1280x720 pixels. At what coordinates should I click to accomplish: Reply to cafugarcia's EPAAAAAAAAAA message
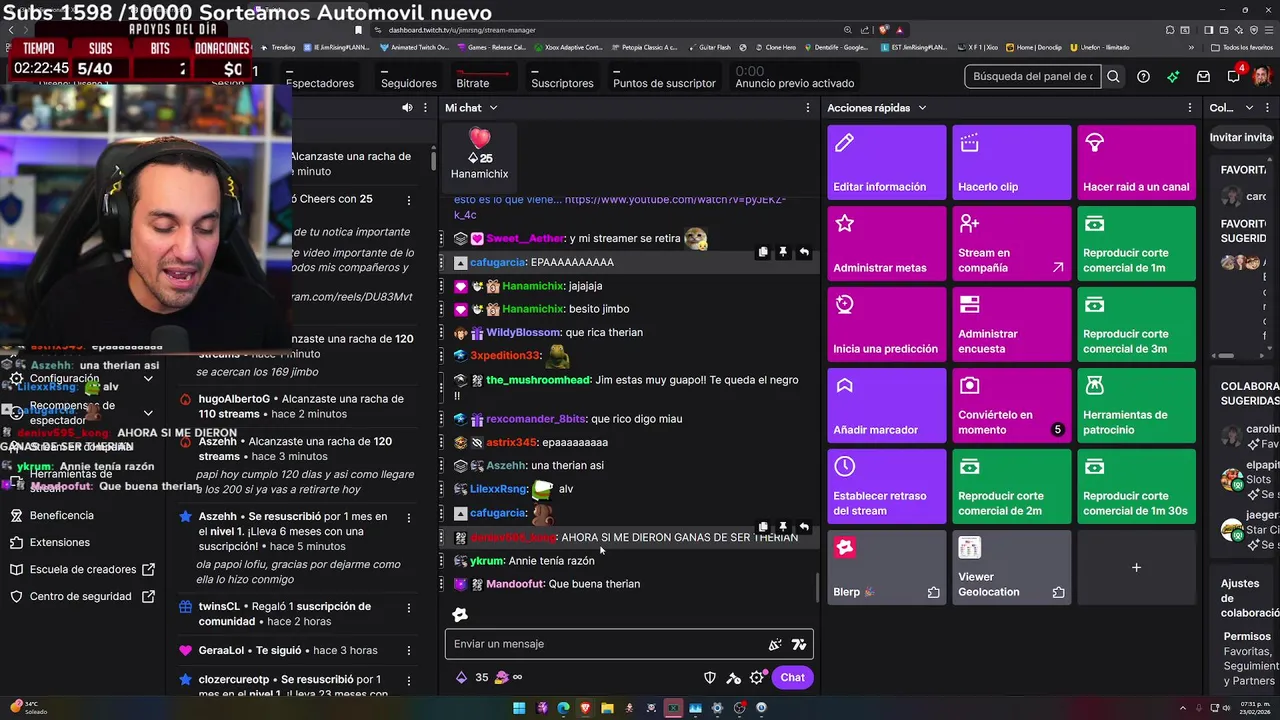(x=804, y=252)
